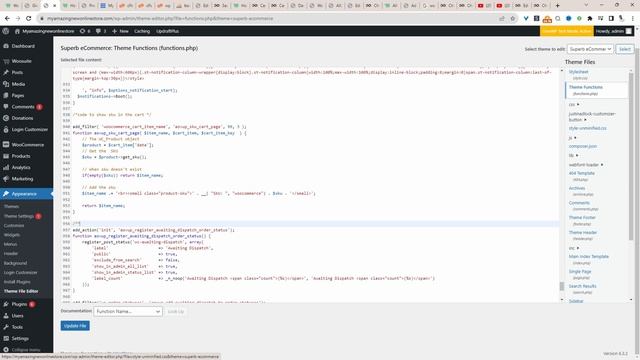Open Plugins icon in sidebar

coord(6,304)
